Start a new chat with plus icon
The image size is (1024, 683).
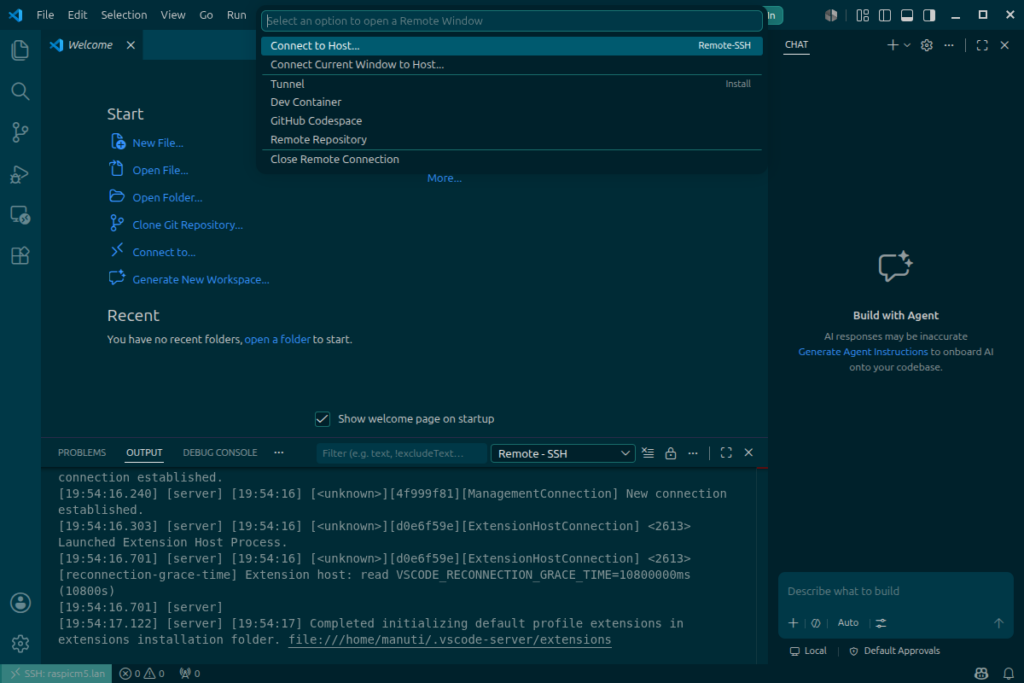892,45
